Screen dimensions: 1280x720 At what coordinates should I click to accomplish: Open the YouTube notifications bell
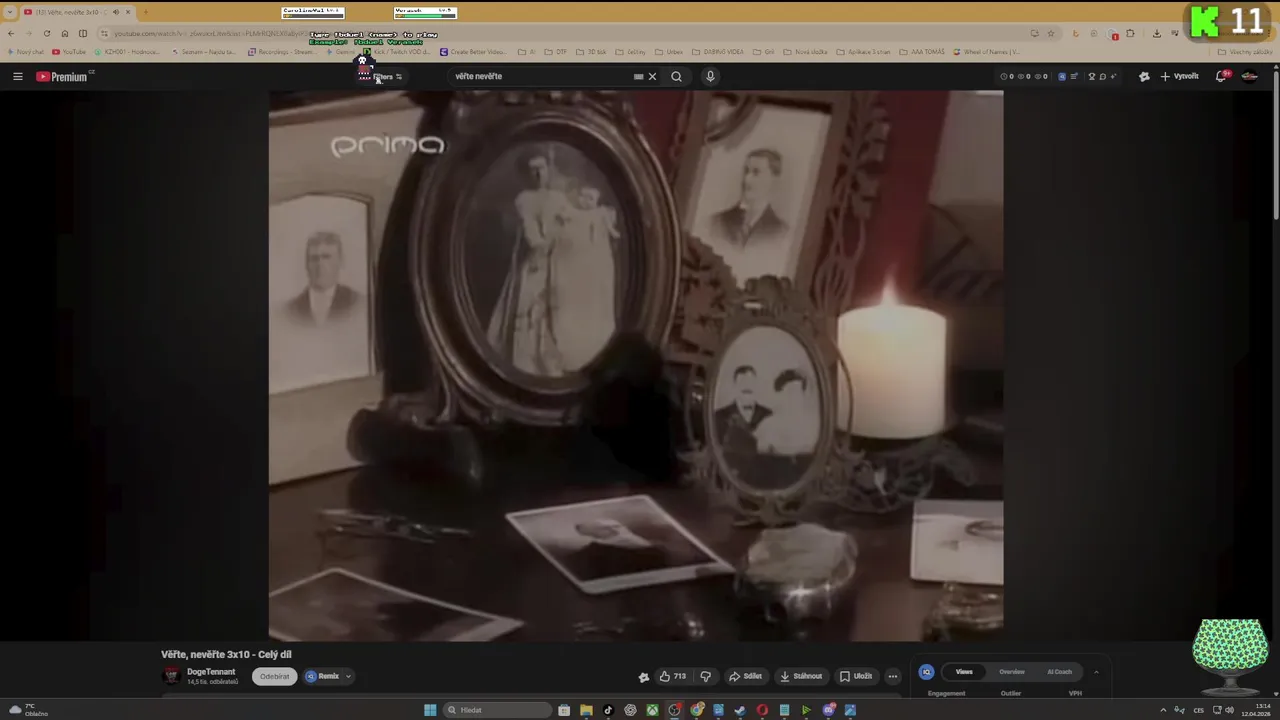coord(1221,76)
